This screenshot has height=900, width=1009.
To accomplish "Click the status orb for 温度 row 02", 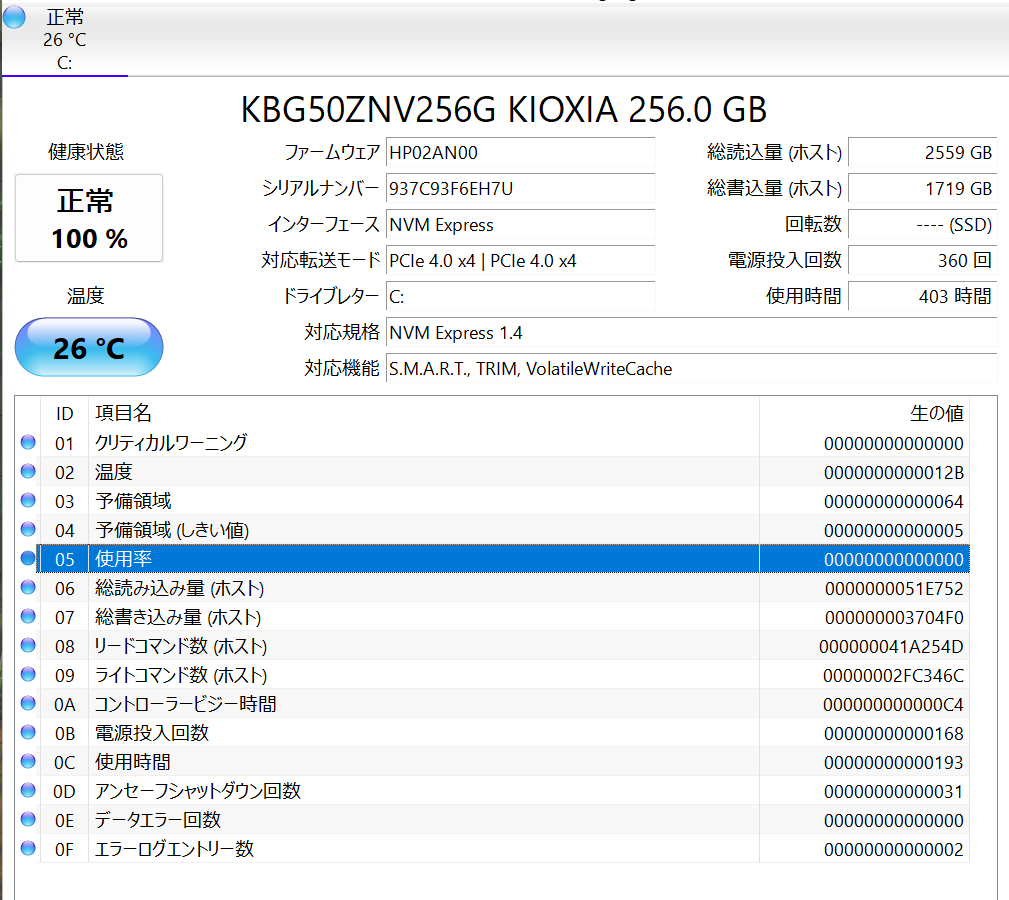I will point(28,472).
